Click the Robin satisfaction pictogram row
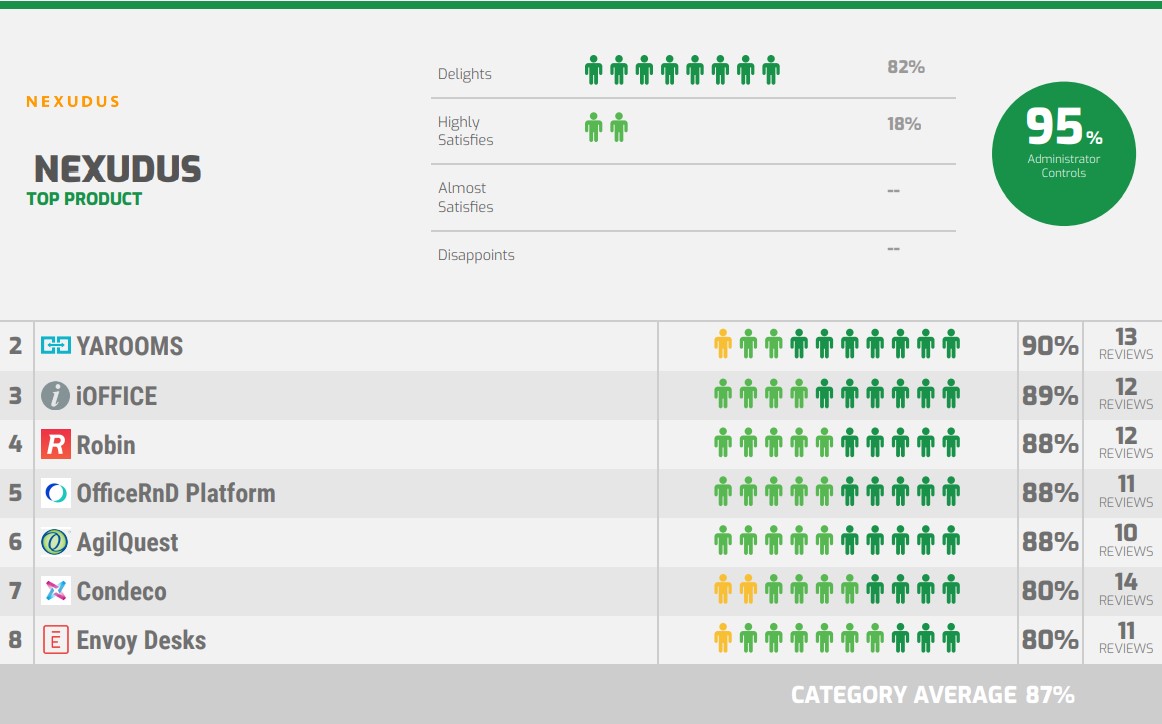This screenshot has height=724, width=1162. click(837, 442)
